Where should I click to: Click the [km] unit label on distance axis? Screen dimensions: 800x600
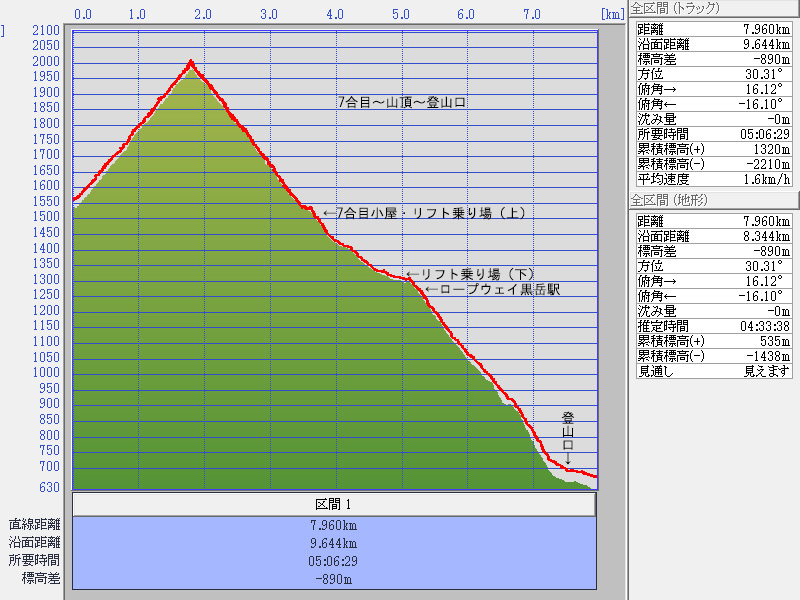pos(612,15)
